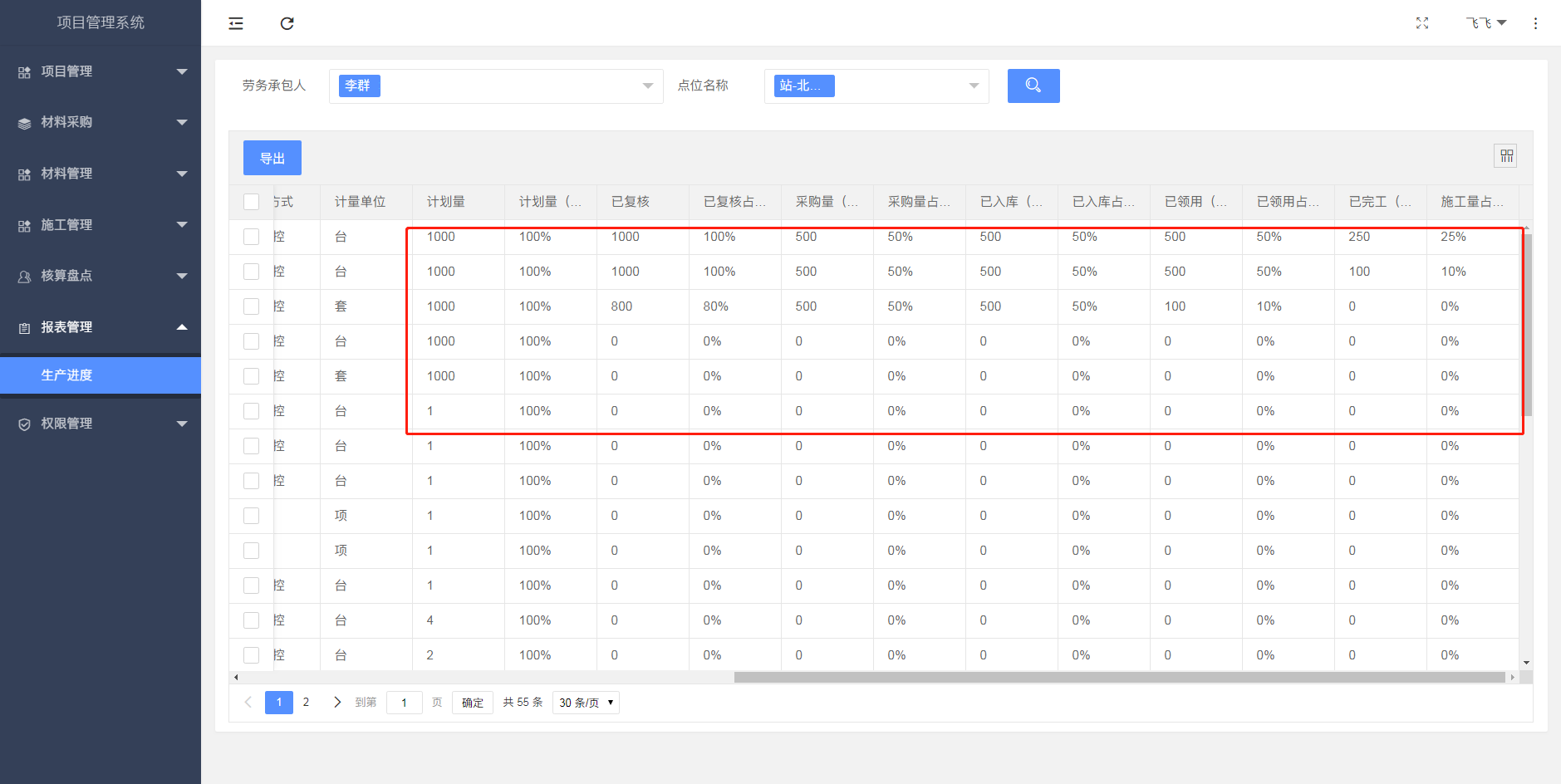The image size is (1561, 784).
Task: Click the 施工管理 sidebar icon
Action: click(24, 226)
